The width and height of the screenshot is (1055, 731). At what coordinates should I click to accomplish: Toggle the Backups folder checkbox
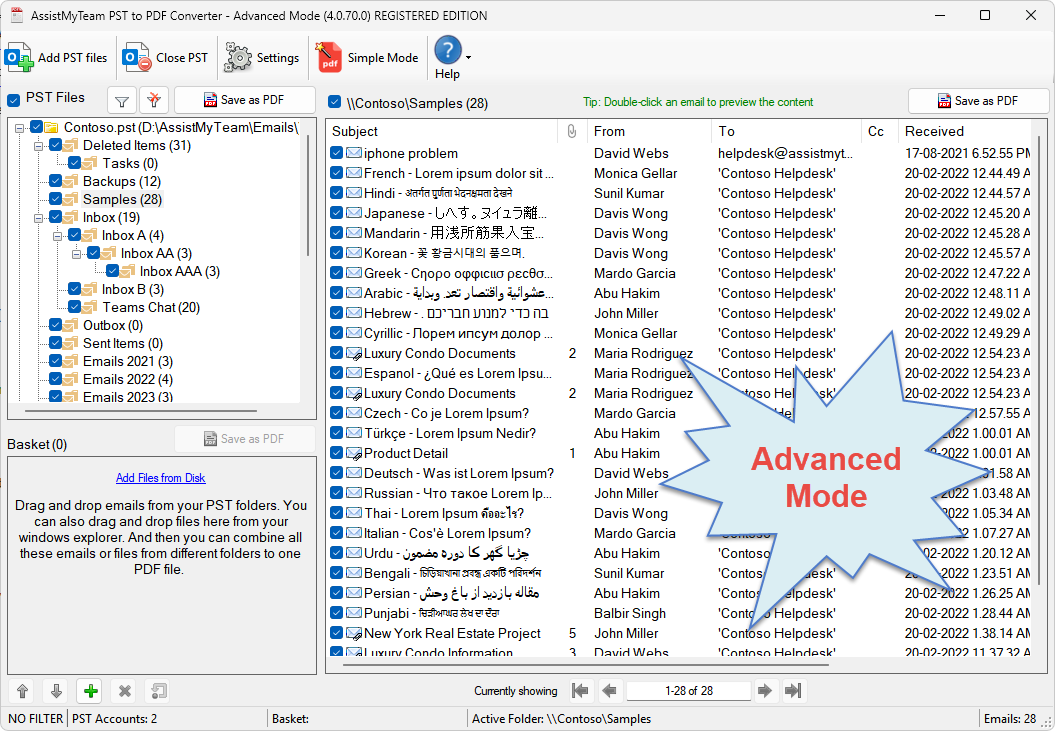[x=56, y=181]
